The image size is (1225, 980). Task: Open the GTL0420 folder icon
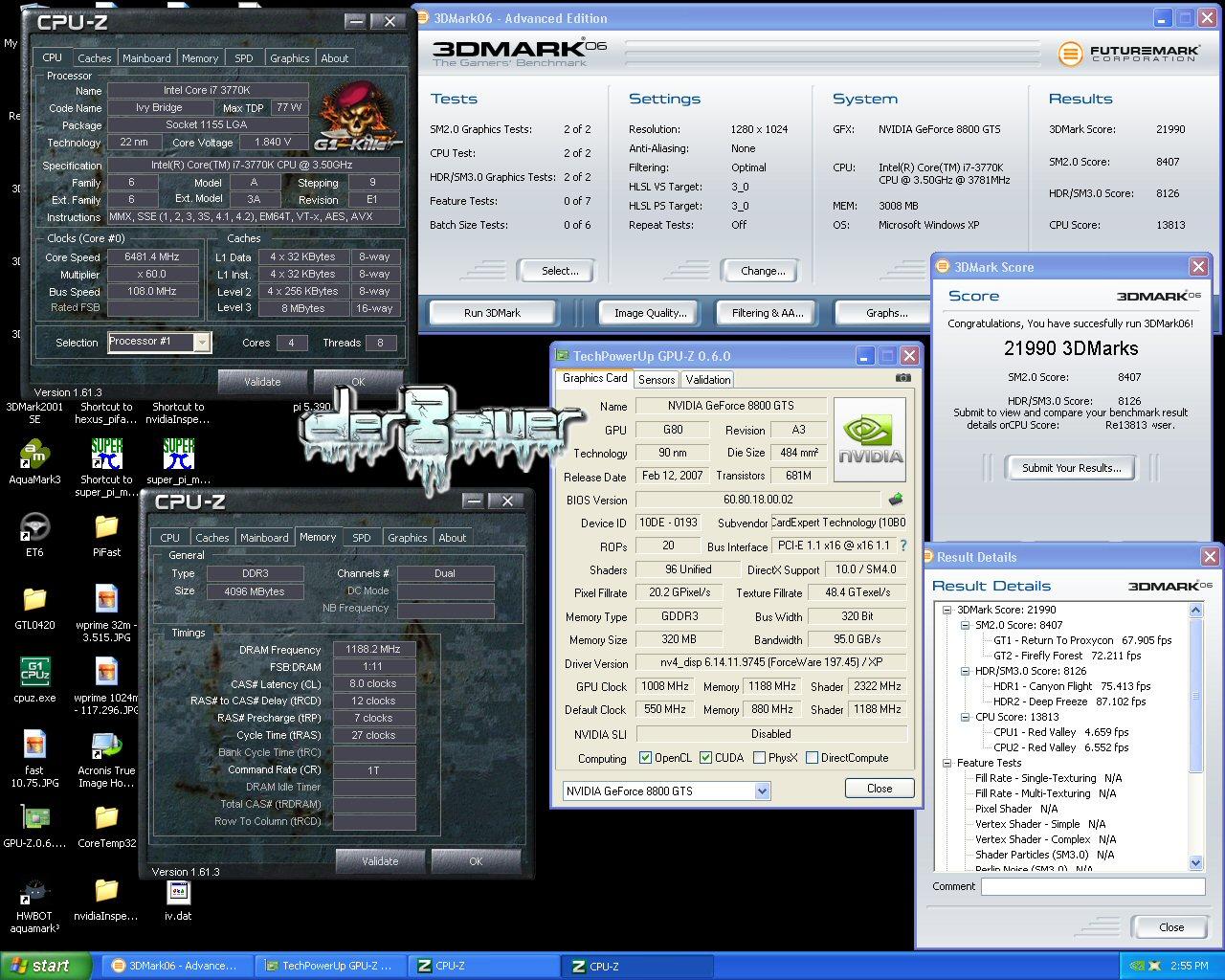click(x=34, y=600)
